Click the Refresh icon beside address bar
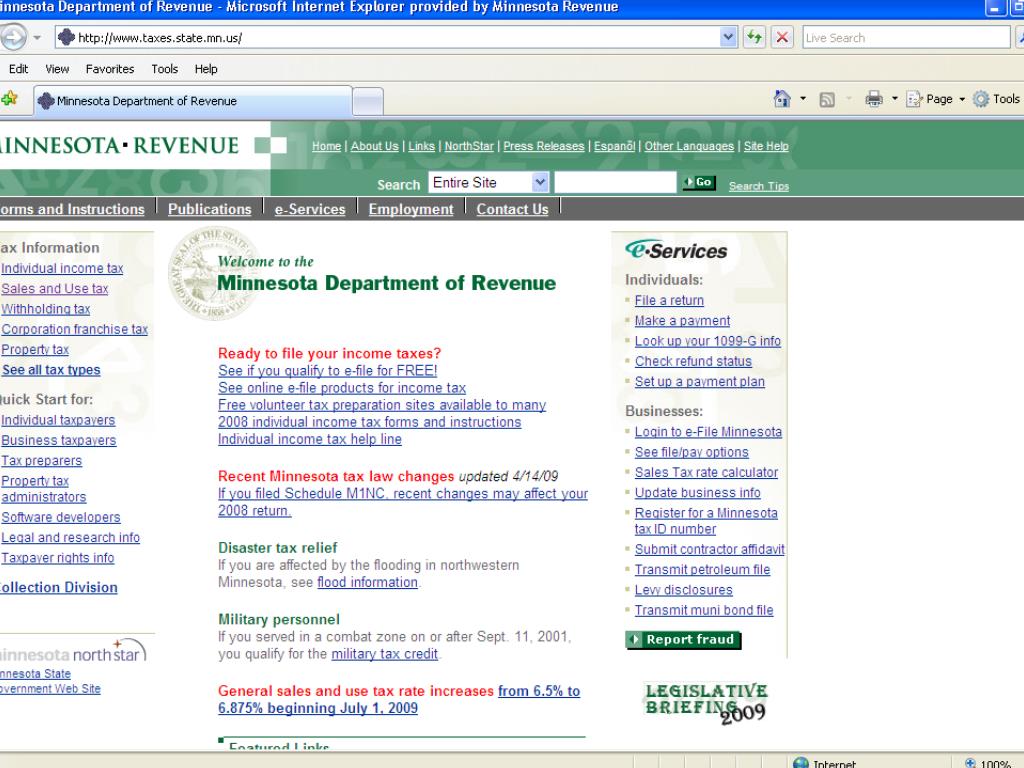 point(754,37)
